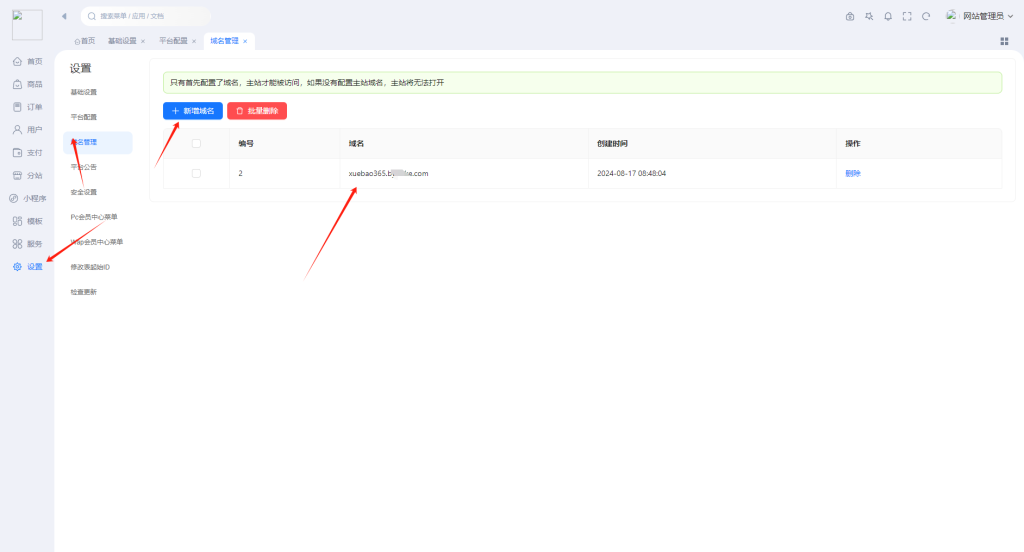Open the tab grid icon at far right

[x=1004, y=41]
